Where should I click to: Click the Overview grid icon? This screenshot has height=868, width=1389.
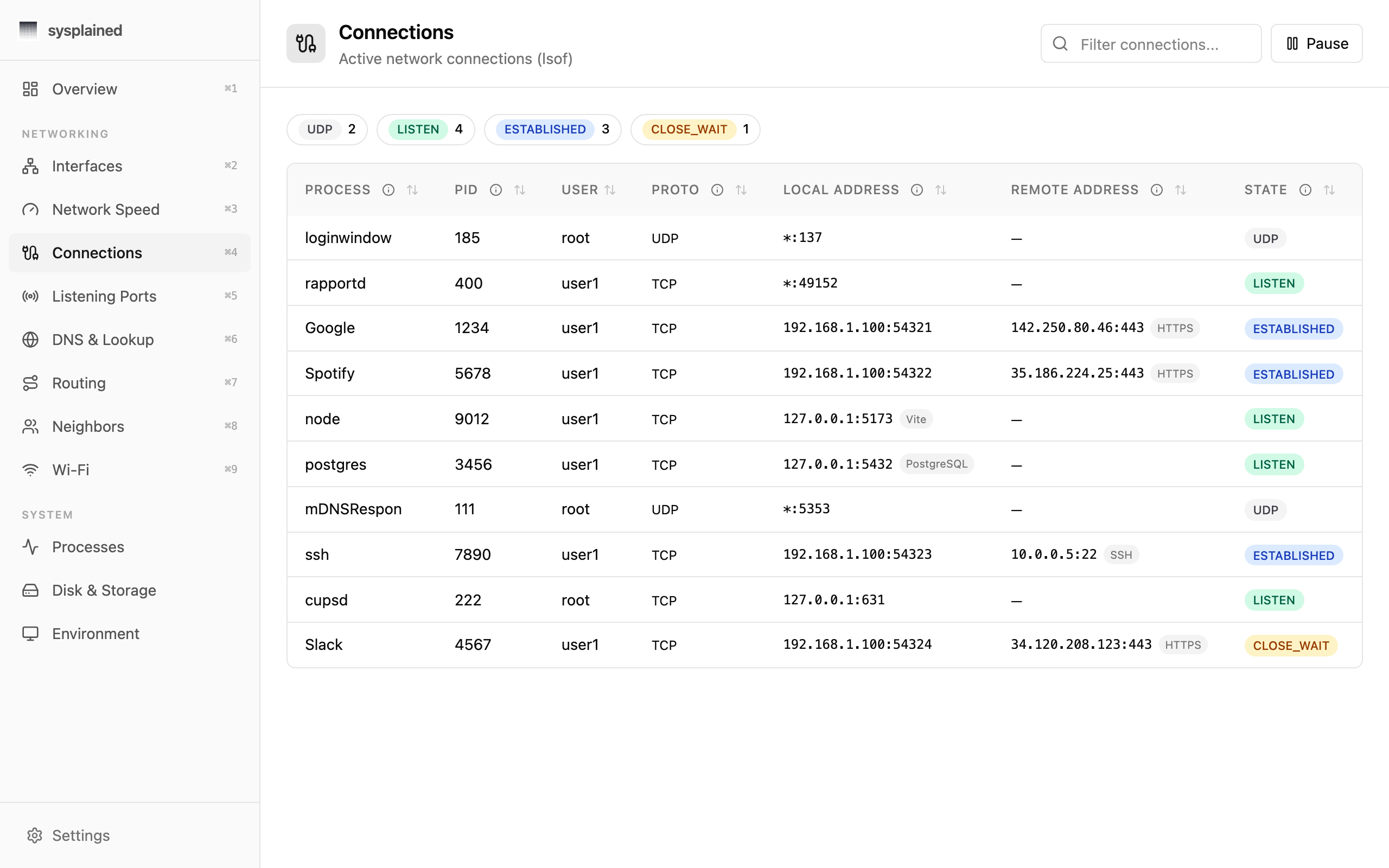[30, 89]
